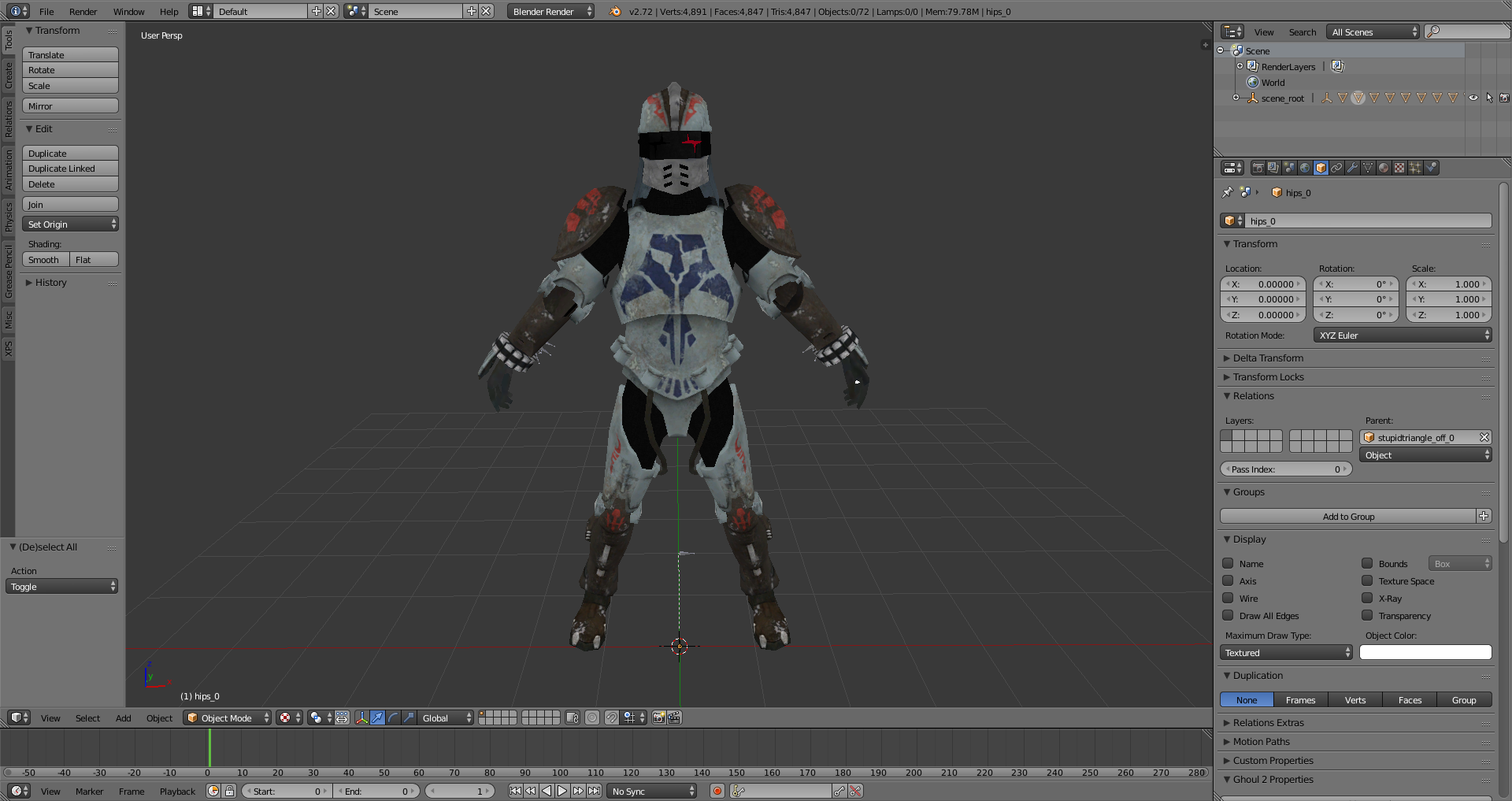Screen dimensions: 1512x801
Task: Open the Render properties tab camera icon
Action: point(1258,168)
